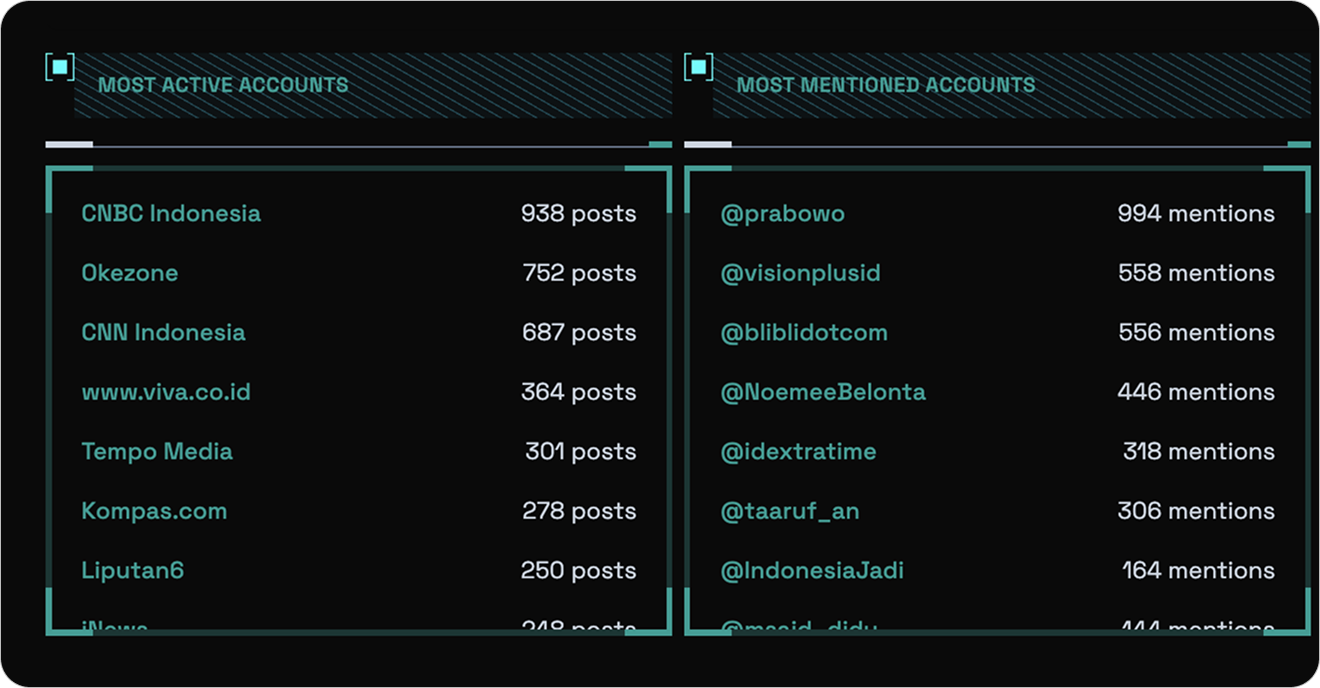Screen dimensions: 1320x688
Task: Visit the www.viva.co.id account
Action: point(166,392)
